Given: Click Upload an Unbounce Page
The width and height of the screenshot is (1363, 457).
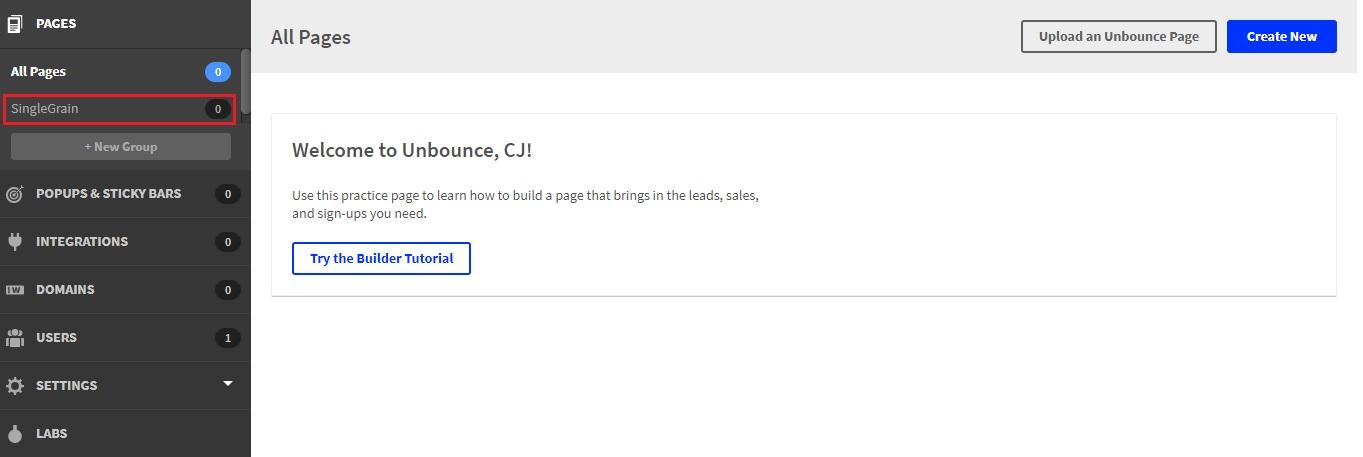Looking at the screenshot, I should point(1118,37).
